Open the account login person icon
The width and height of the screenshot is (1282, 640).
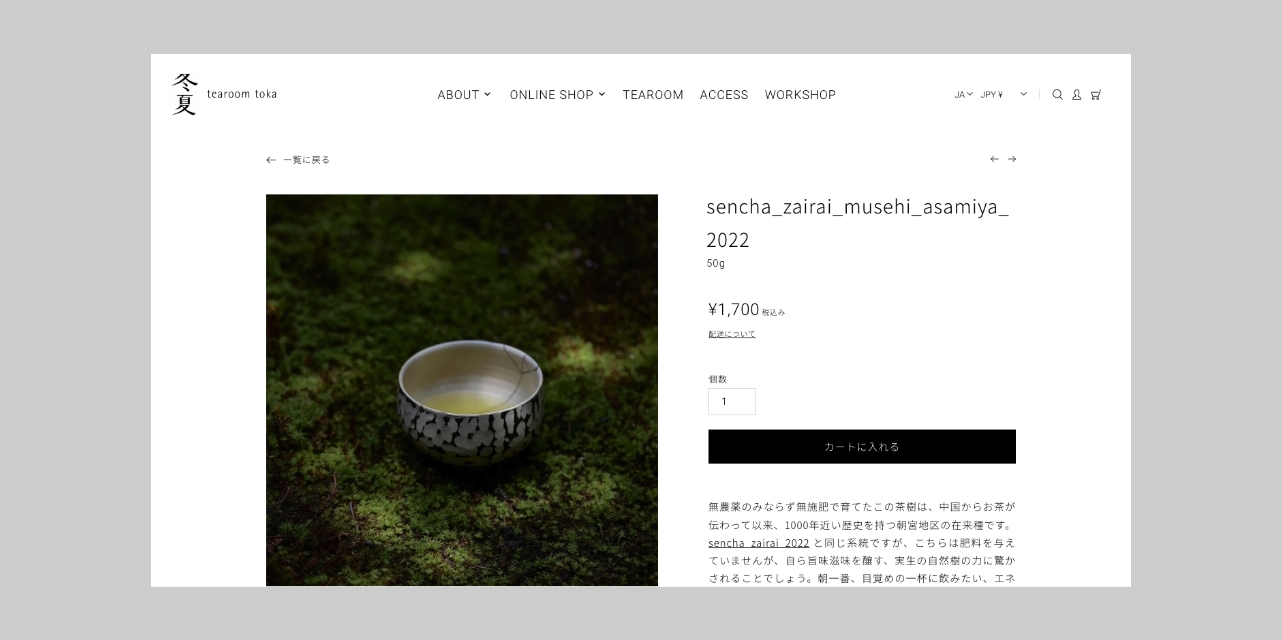[x=1077, y=95]
